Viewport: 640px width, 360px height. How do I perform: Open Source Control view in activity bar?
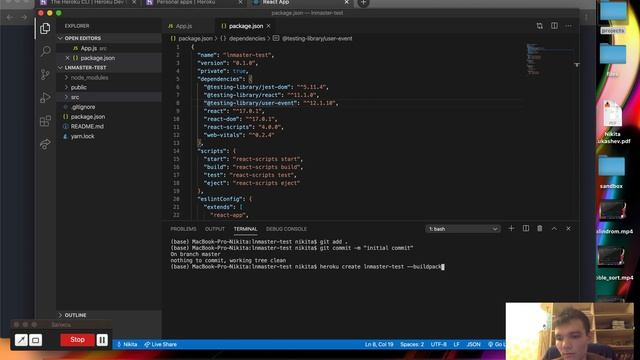coord(45,74)
